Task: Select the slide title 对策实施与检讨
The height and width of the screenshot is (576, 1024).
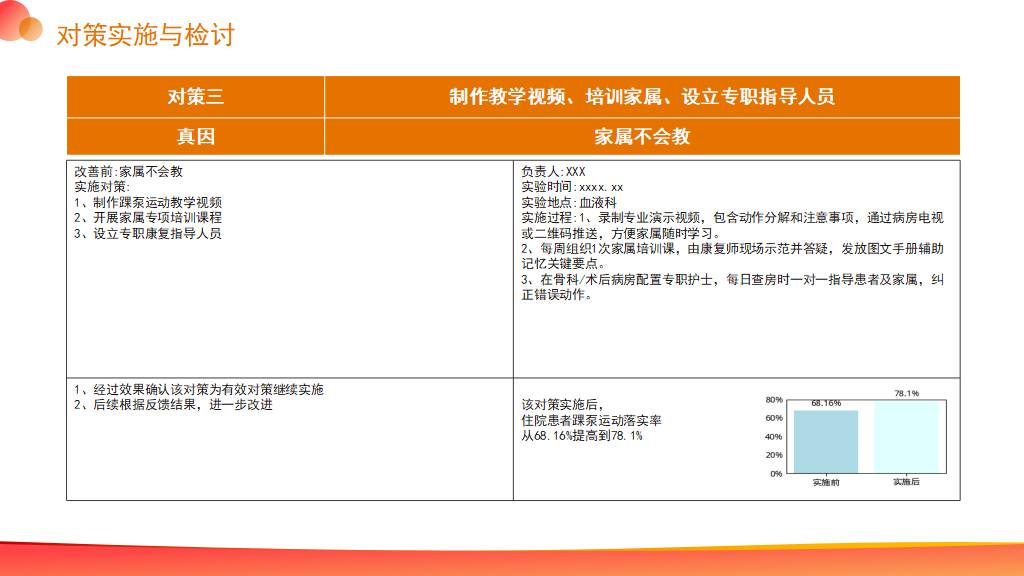Action: (145, 35)
